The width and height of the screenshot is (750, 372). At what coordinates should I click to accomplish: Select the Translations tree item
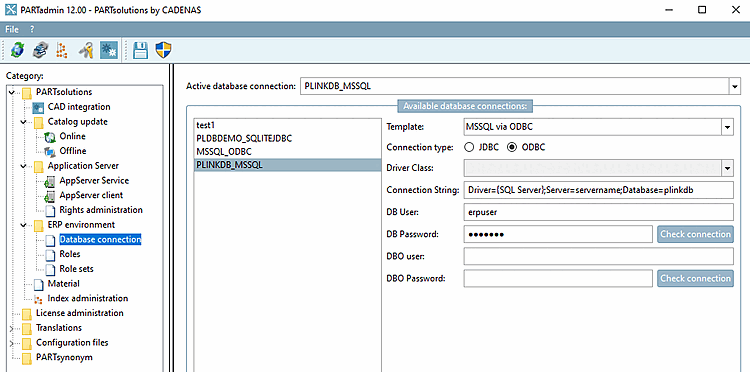(x=59, y=328)
